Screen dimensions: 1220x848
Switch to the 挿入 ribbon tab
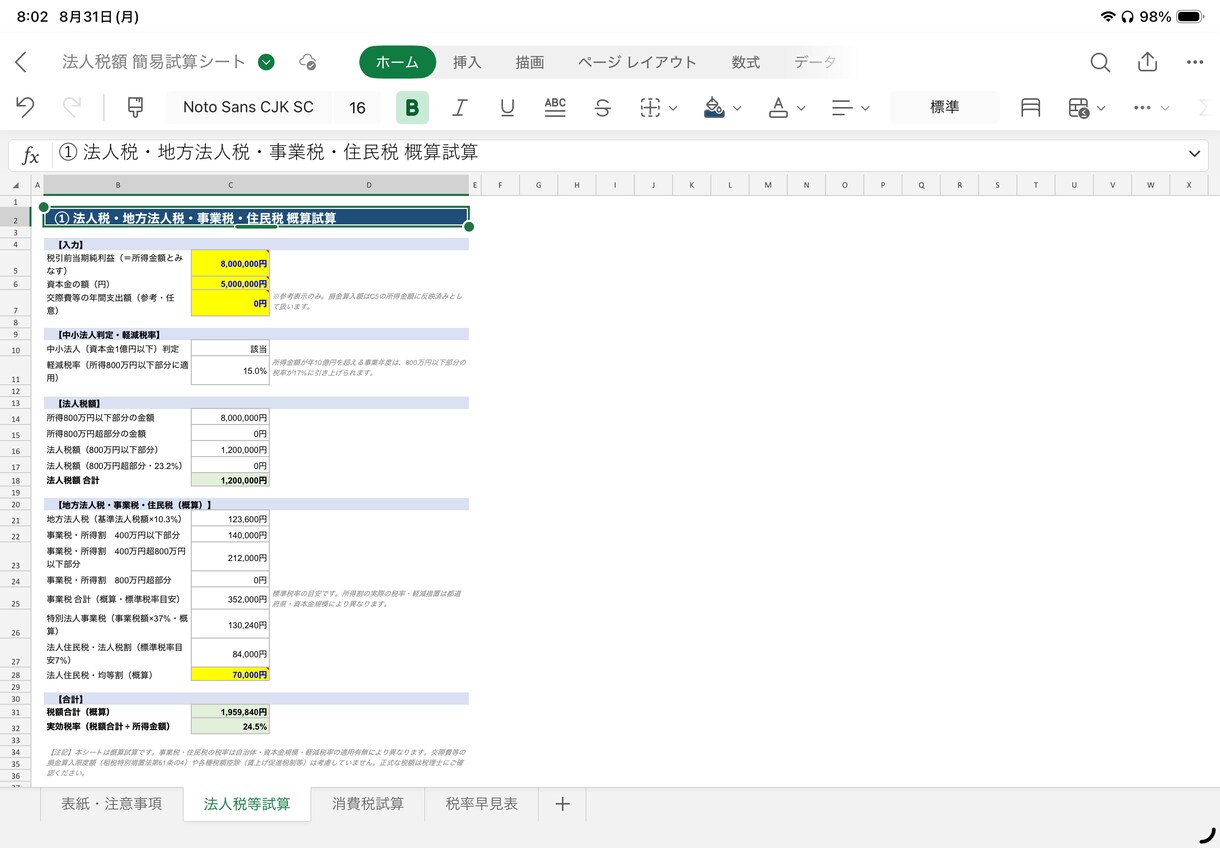tap(467, 62)
